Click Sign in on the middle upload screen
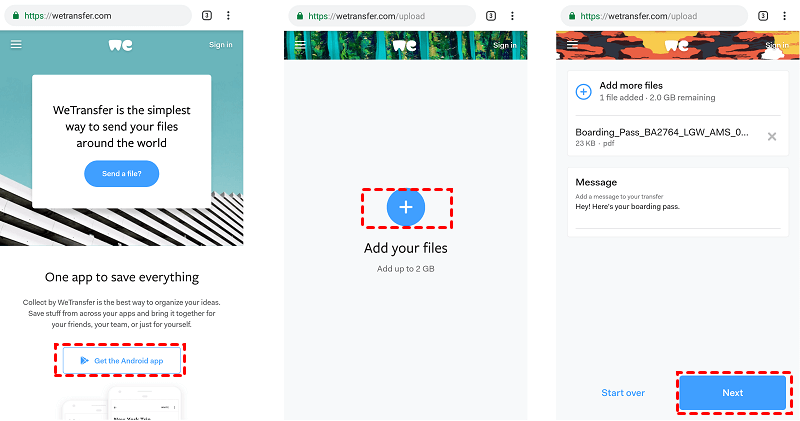 (x=504, y=45)
